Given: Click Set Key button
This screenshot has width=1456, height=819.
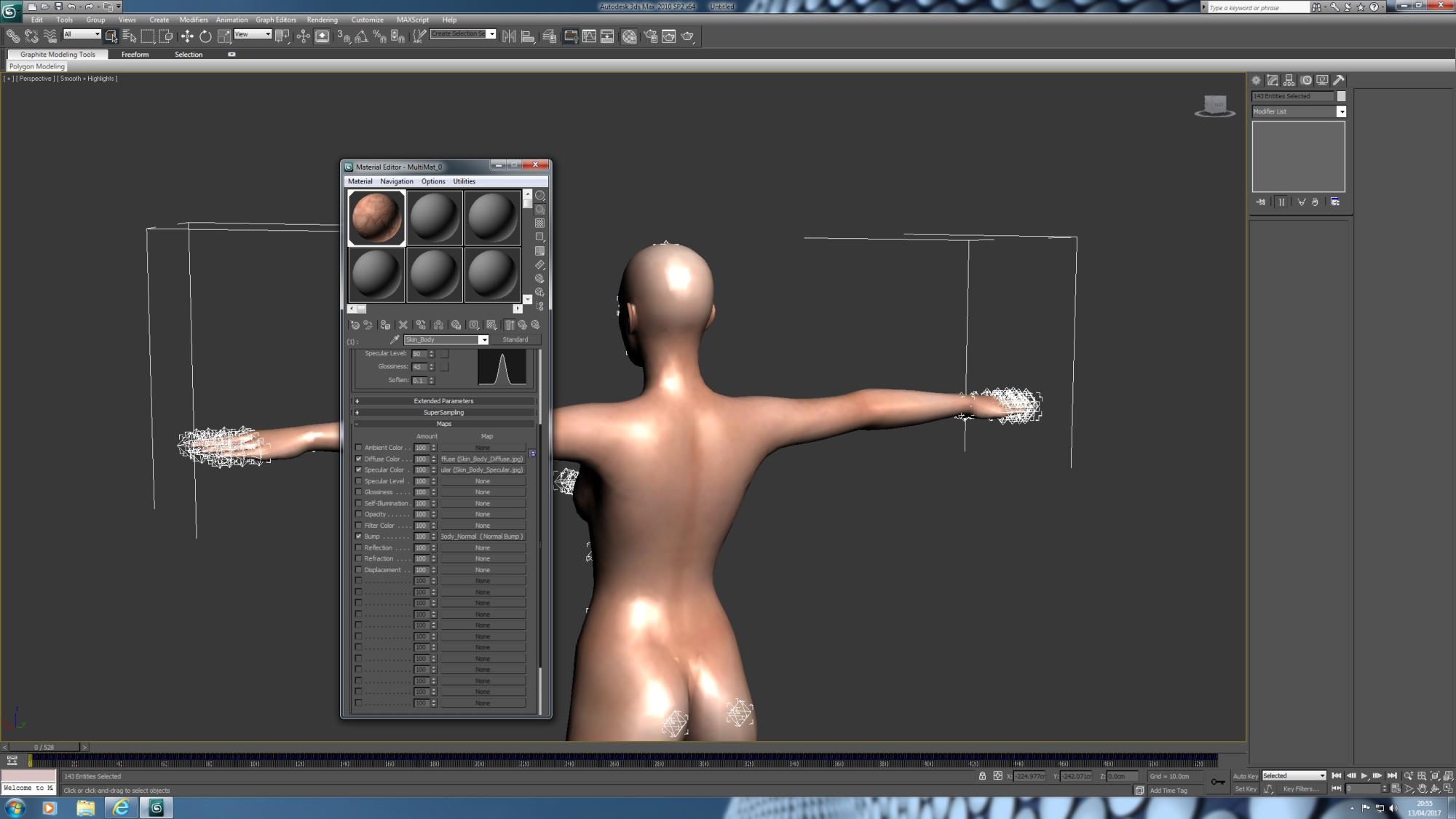Looking at the screenshot, I should 1245,789.
